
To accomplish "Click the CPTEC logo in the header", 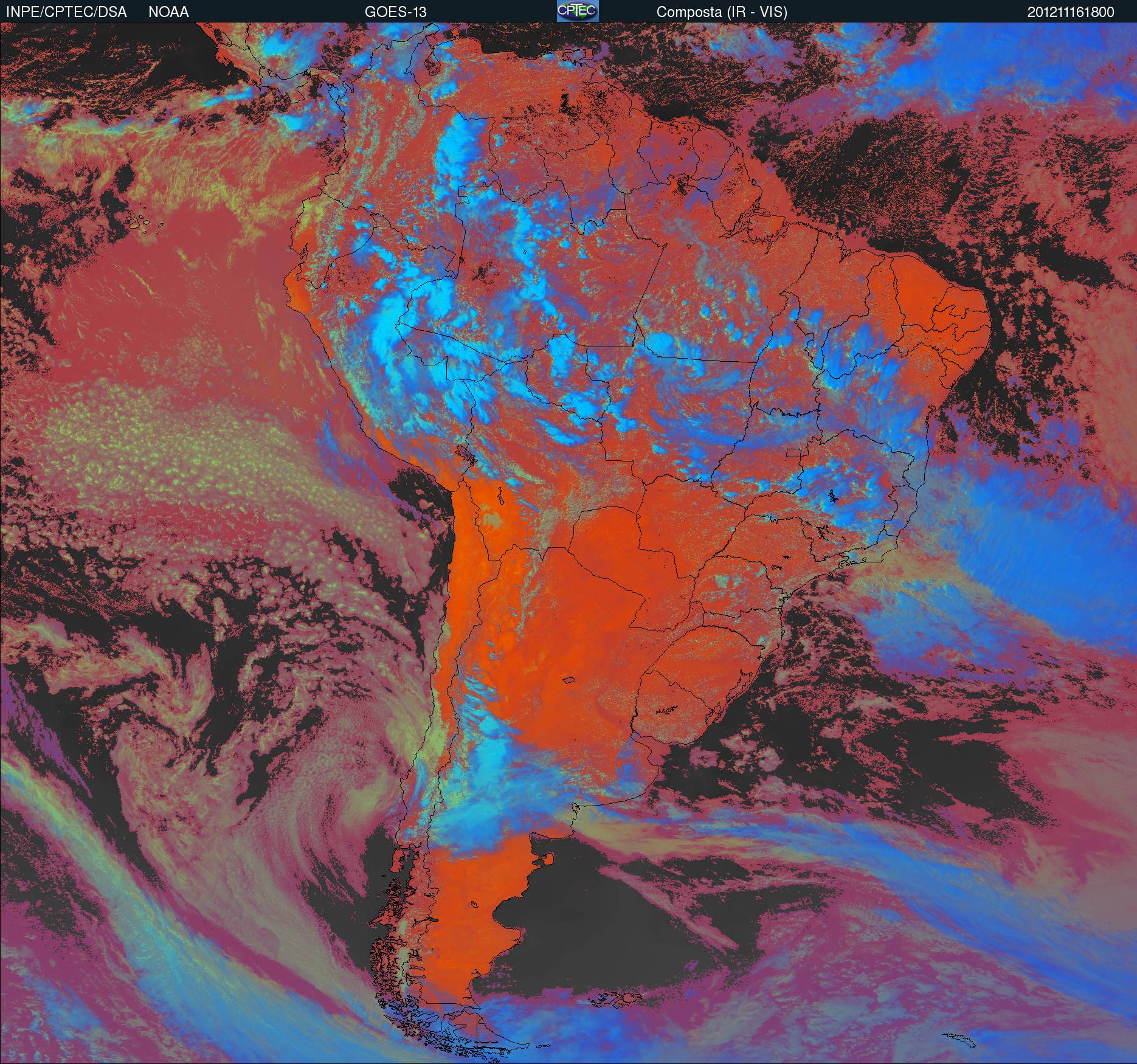I will [577, 11].
